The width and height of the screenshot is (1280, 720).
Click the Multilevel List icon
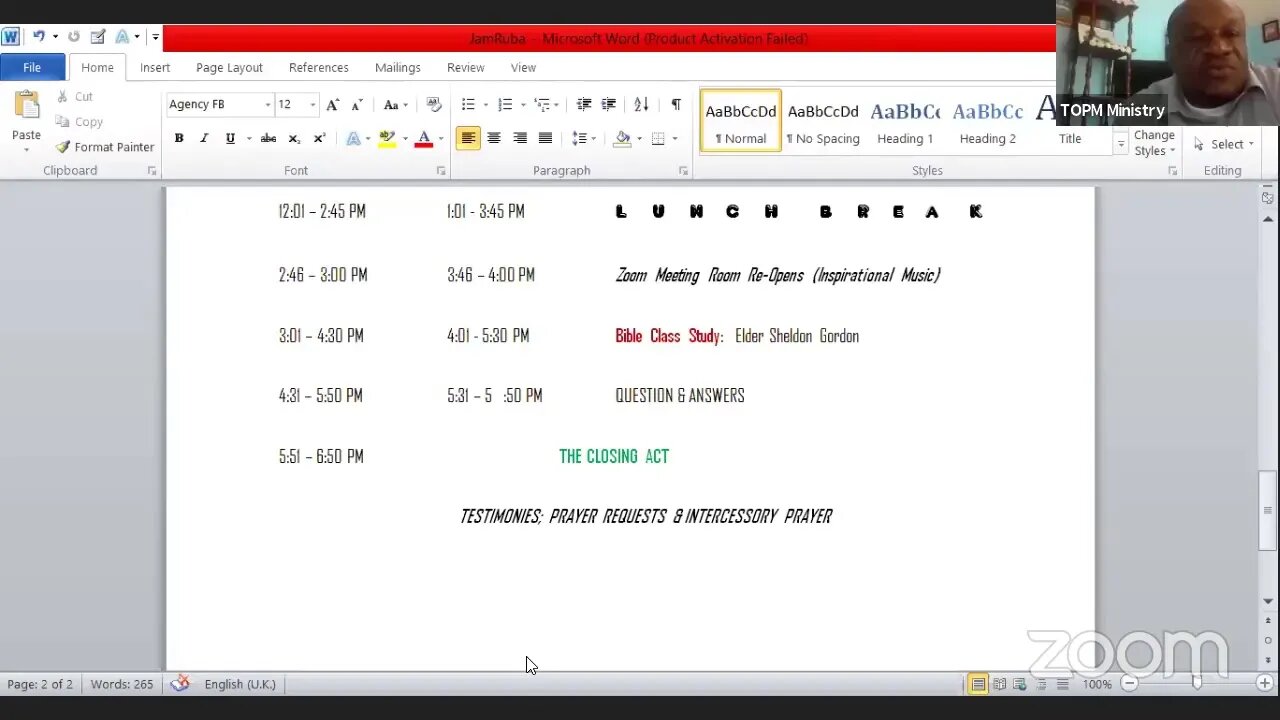542,105
